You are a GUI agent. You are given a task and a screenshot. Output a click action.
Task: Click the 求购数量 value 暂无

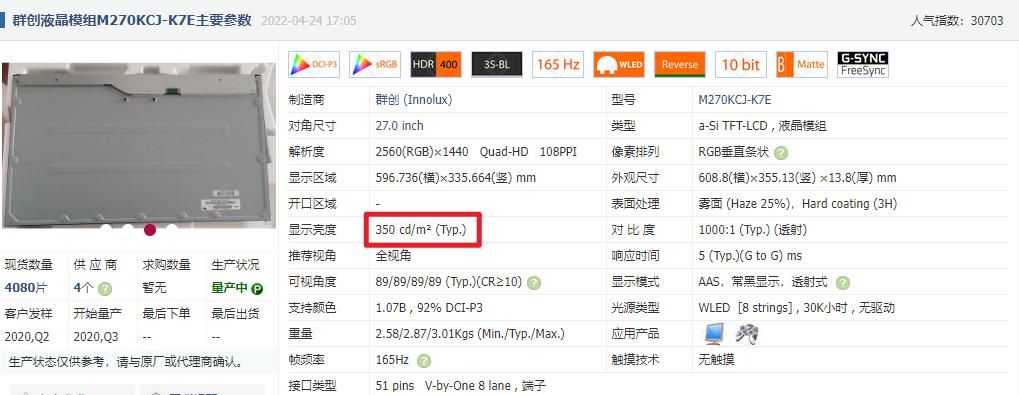pos(155,288)
